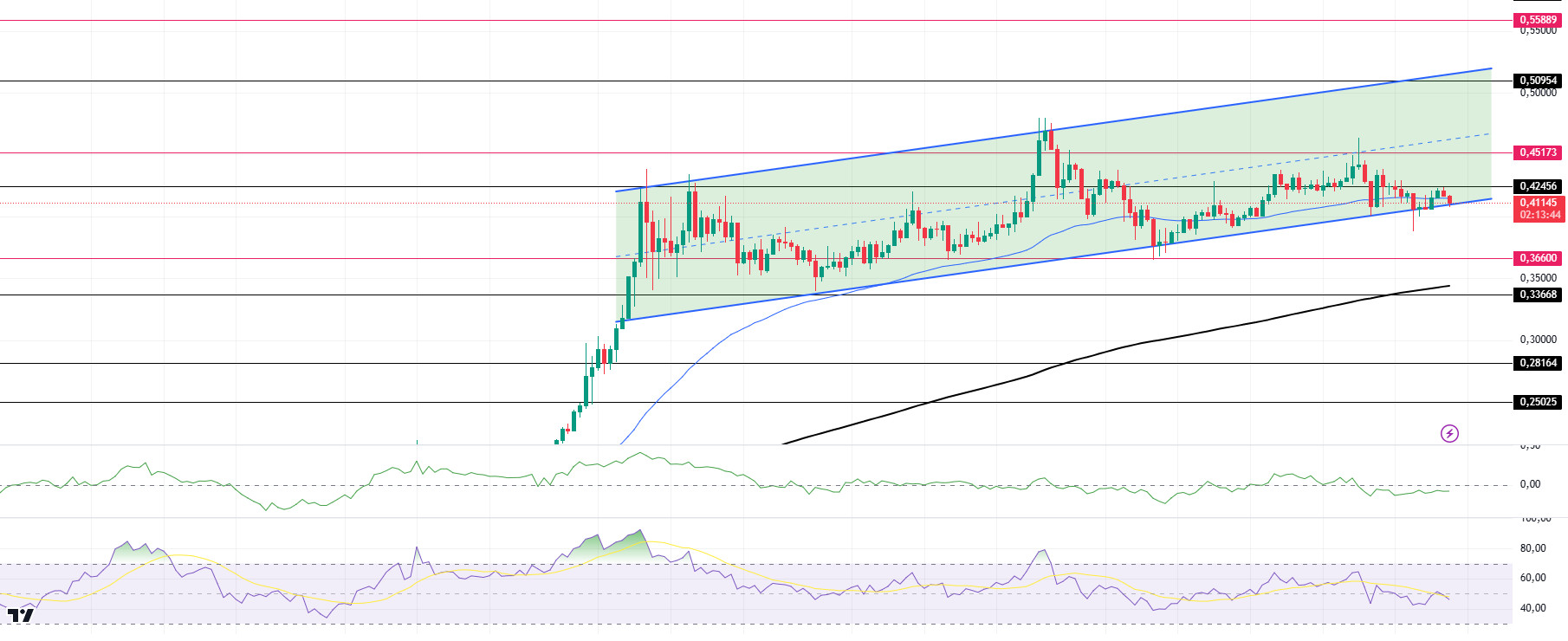Click the current price label 0,41145
The height and width of the screenshot is (641, 1568).
pyautogui.click(x=1539, y=203)
